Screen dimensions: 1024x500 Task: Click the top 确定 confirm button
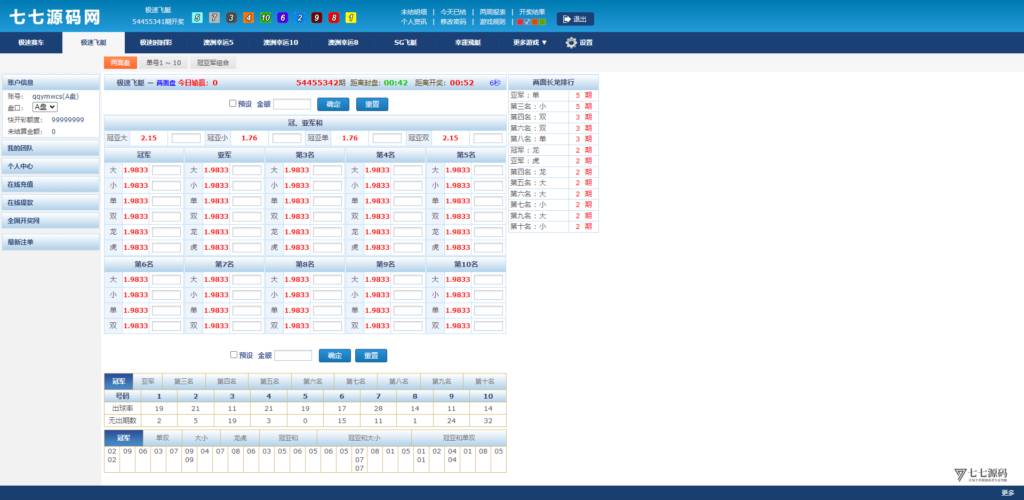coord(333,104)
